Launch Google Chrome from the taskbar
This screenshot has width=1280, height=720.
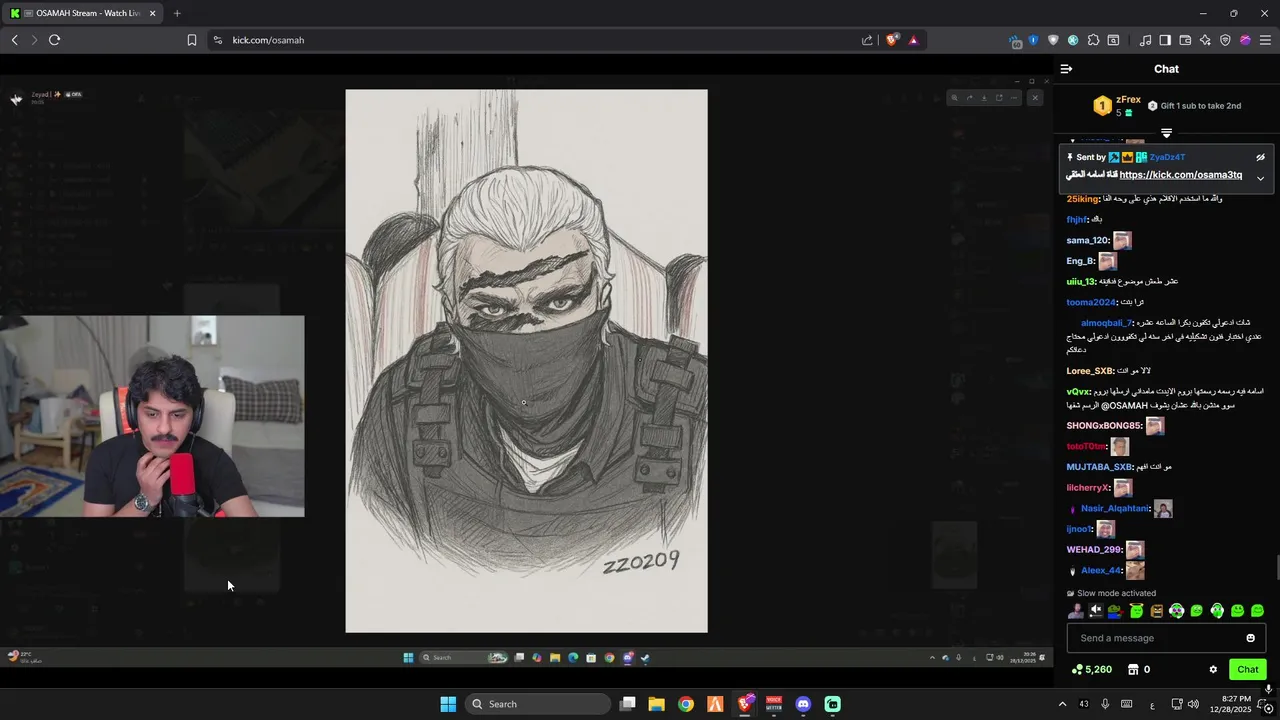pyautogui.click(x=685, y=704)
